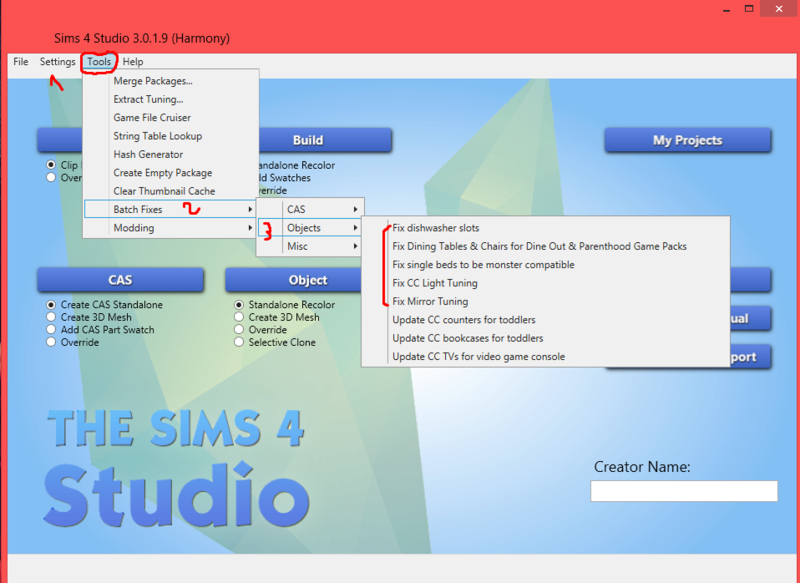The image size is (800, 583).
Task: Click the Build button
Action: (x=325, y=140)
